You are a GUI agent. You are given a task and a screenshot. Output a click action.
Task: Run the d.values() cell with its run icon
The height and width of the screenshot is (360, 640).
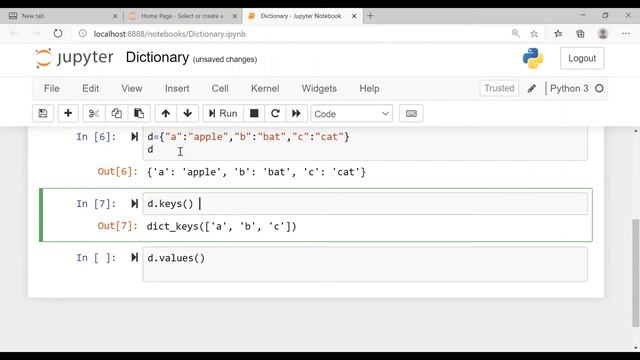(x=134, y=258)
